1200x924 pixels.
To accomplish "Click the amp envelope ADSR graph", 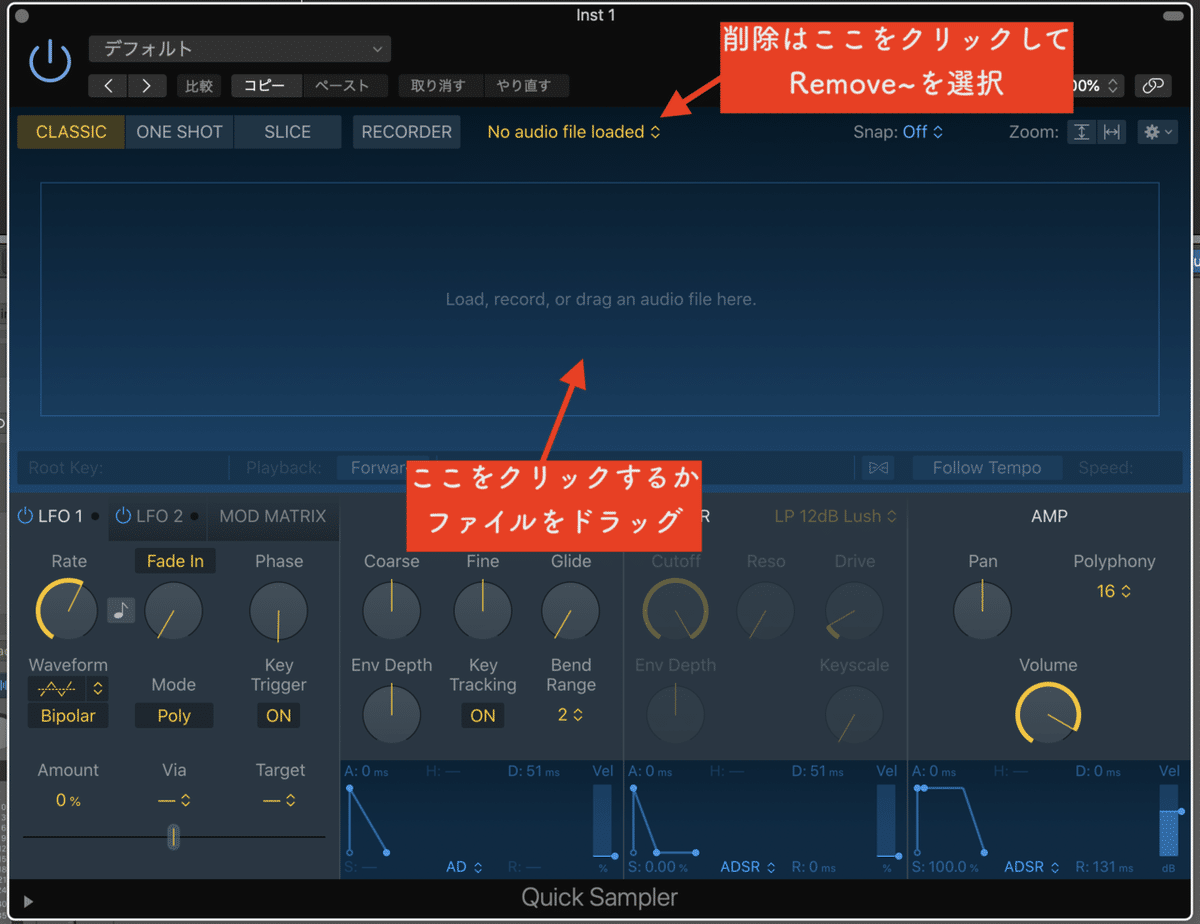I will (x=952, y=820).
